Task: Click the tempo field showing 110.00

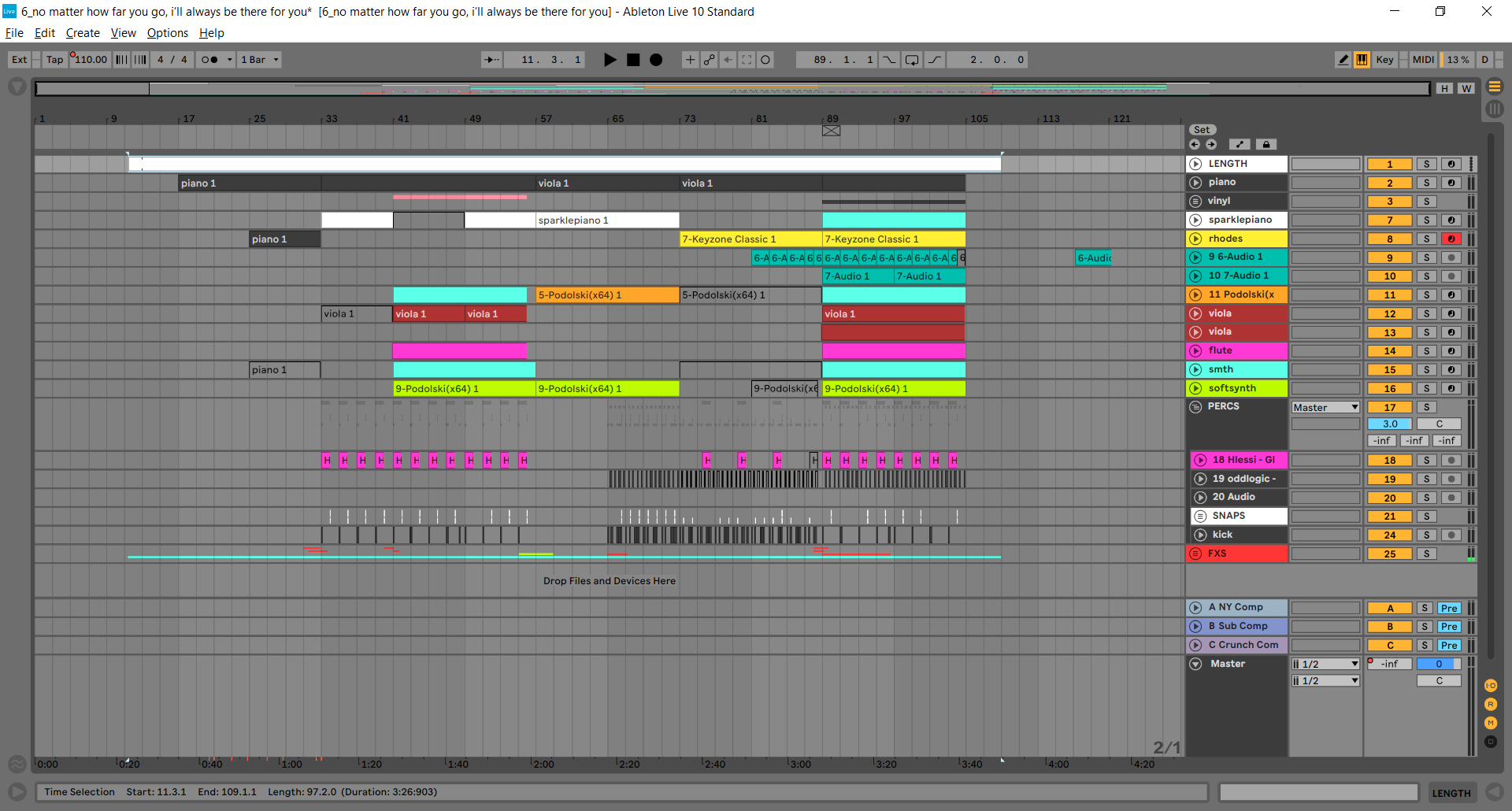Action: pos(90,60)
